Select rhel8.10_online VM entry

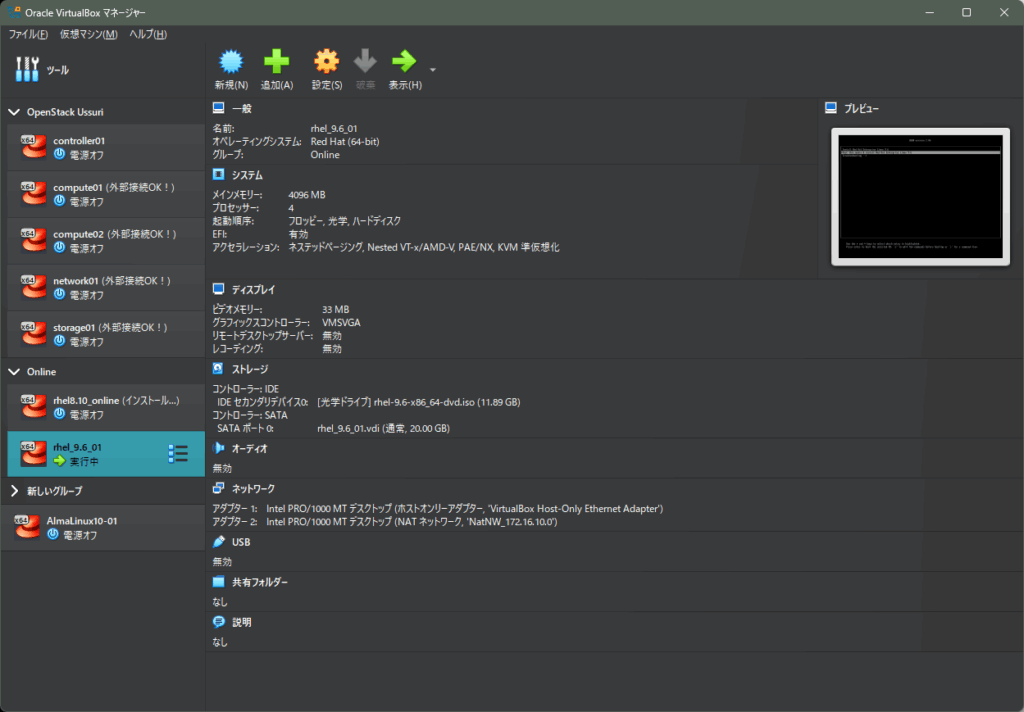pyautogui.click(x=106, y=408)
